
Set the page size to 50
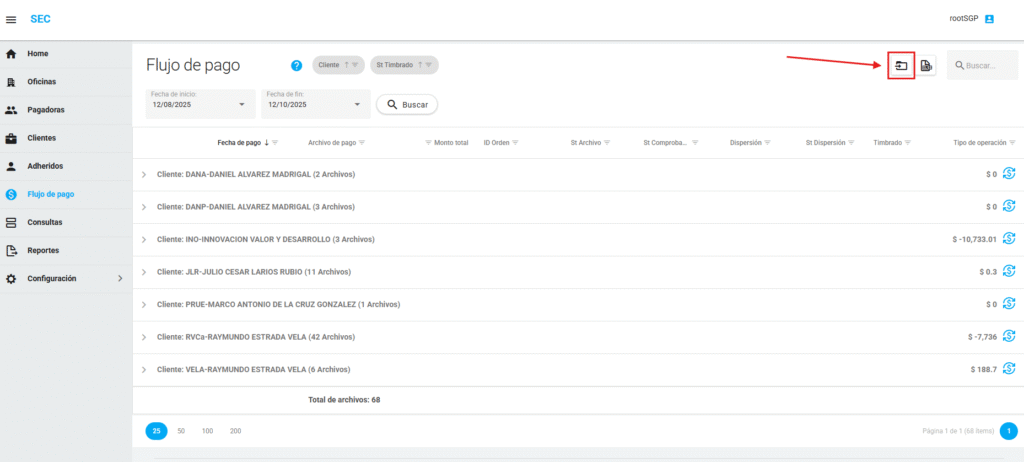[181, 431]
